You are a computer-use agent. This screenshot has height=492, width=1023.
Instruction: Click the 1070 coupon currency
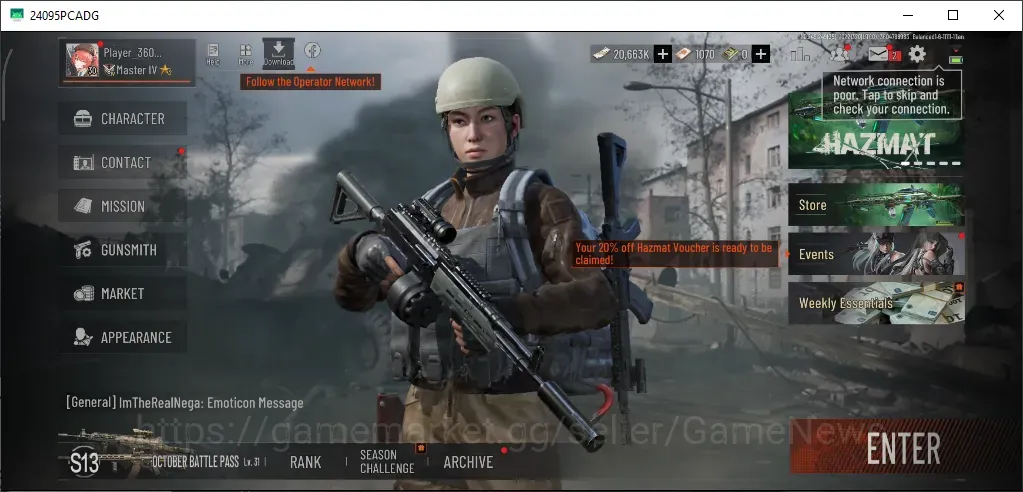[695, 54]
